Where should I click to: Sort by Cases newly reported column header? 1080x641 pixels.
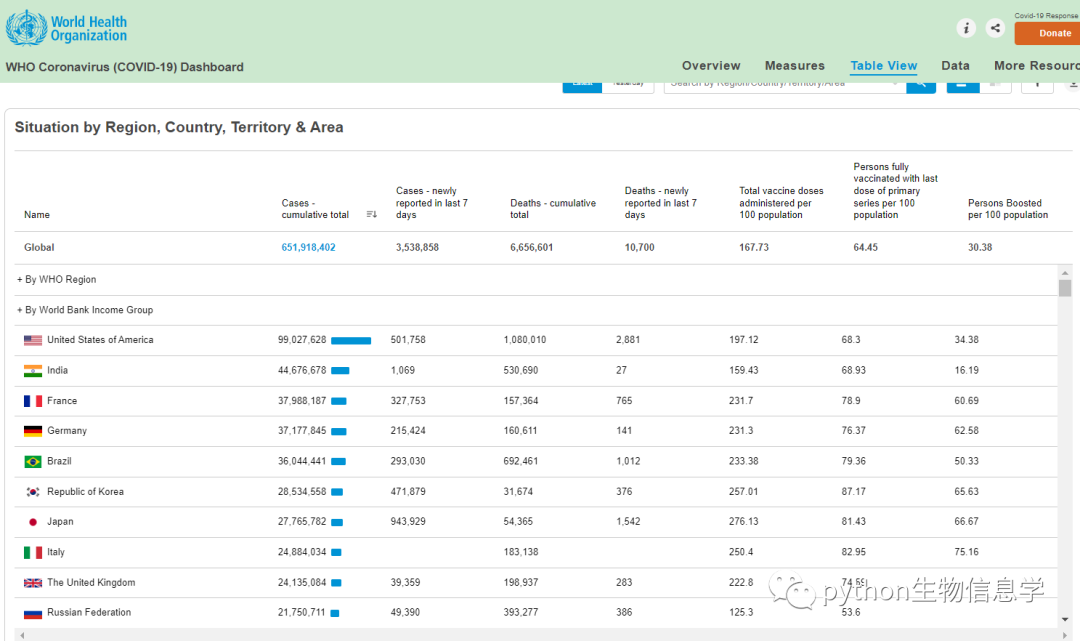coord(432,202)
